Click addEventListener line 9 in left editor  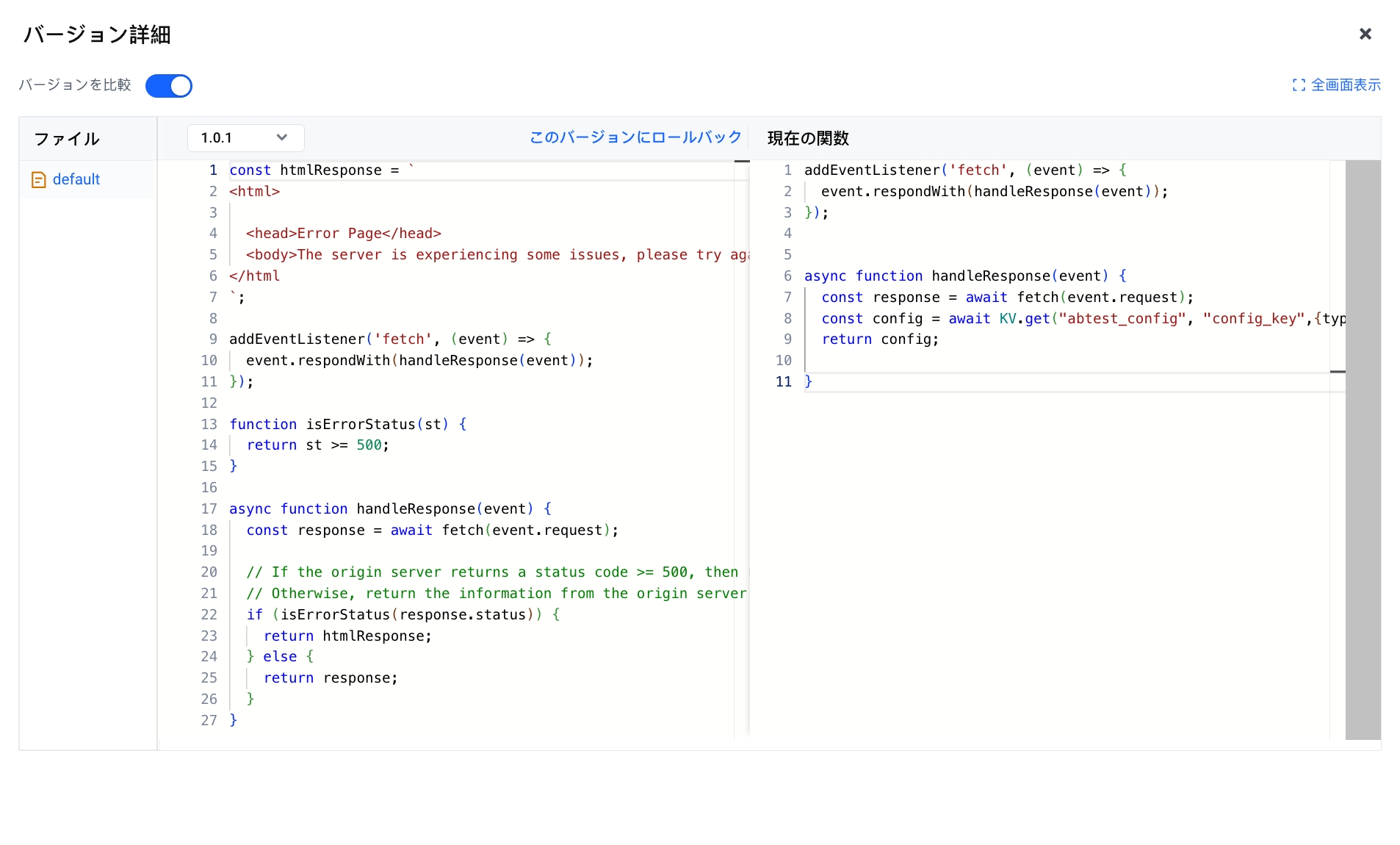390,339
